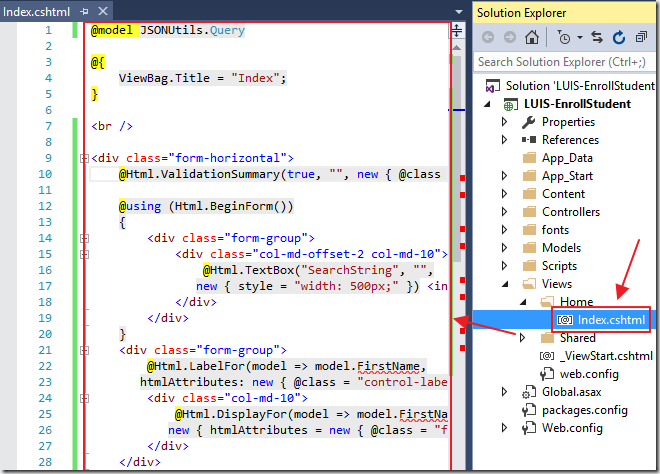660x474 pixels.
Task: Select the Models folder label
Action: tap(562, 248)
